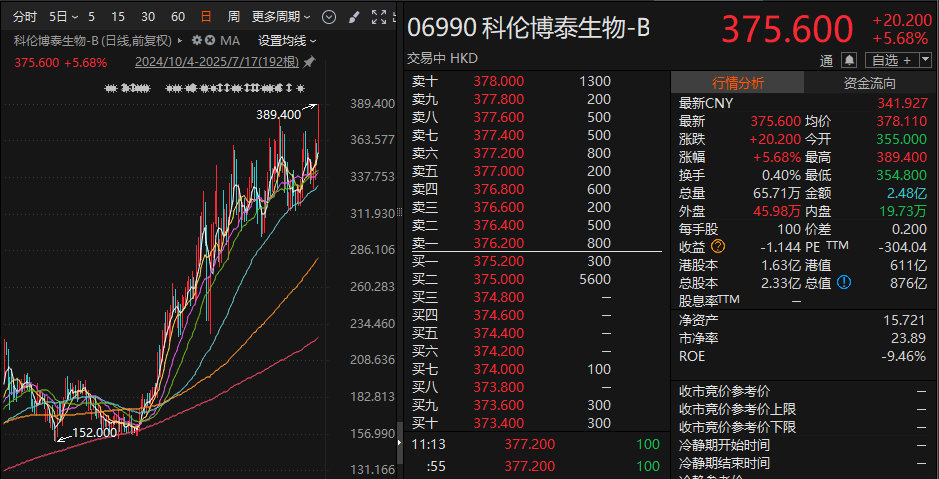Click the 今开 value 355.000
Screen dimensions: 939x479
(x=902, y=140)
